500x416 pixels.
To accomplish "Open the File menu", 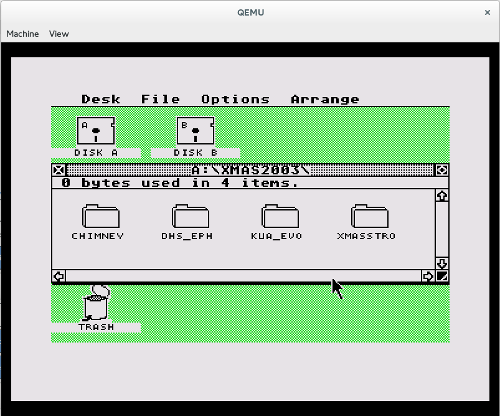I will click(x=160, y=99).
